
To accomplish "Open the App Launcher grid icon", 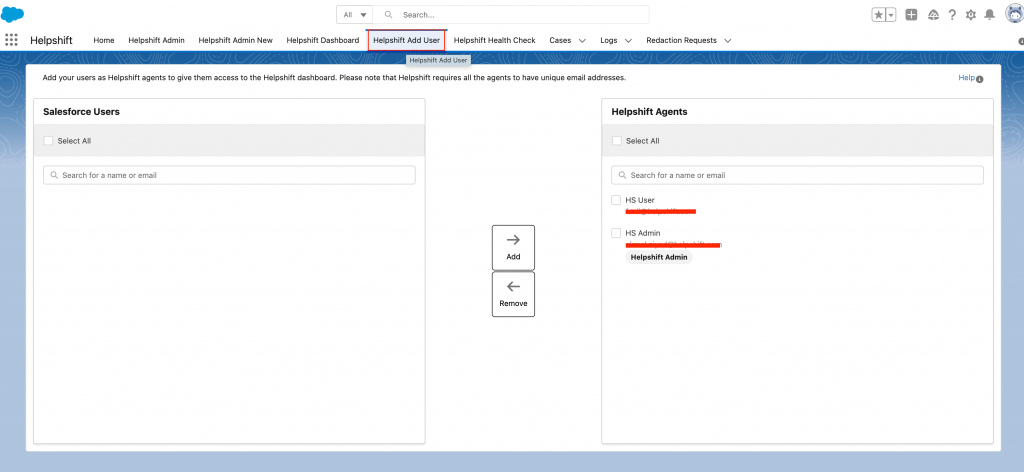I will click(12, 40).
